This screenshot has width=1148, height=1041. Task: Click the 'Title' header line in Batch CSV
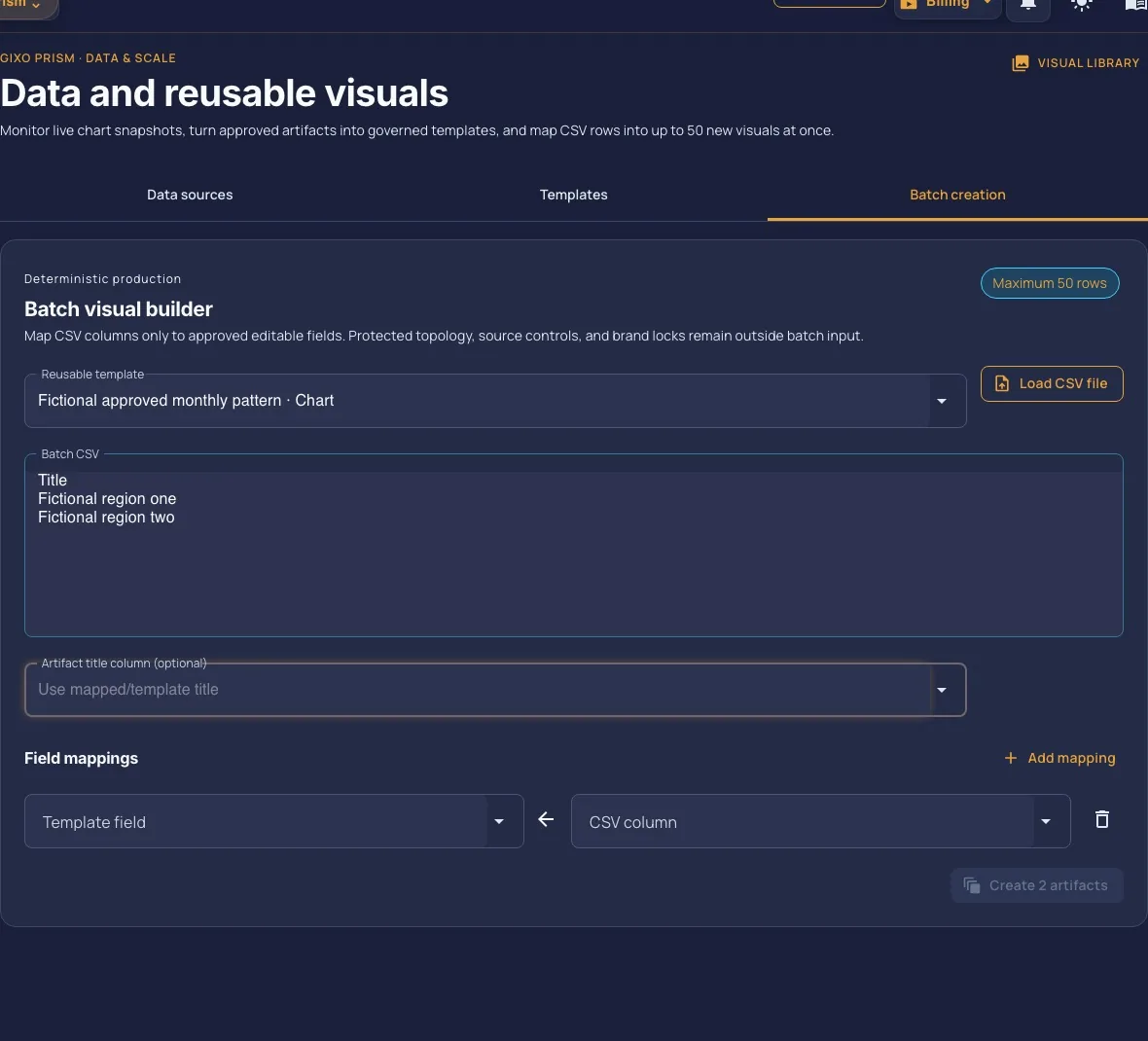click(52, 481)
